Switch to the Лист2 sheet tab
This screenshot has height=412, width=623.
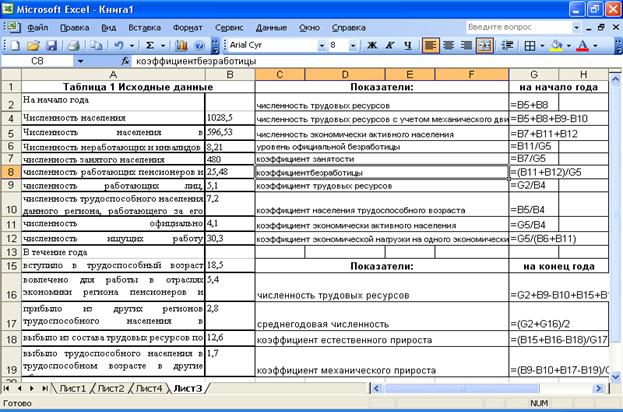coord(111,388)
